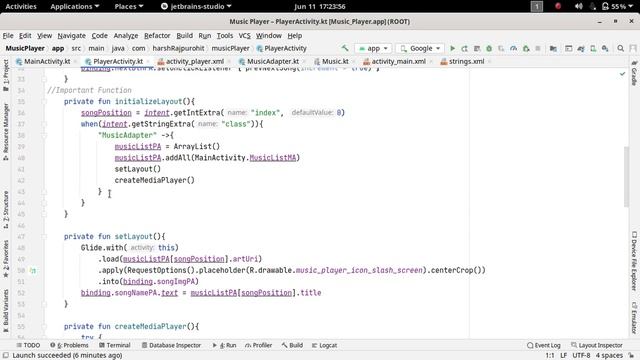This screenshot has height=360, width=640.
Task: Click the user account icon at toolbar end
Action: pyautogui.click(x=633, y=48)
